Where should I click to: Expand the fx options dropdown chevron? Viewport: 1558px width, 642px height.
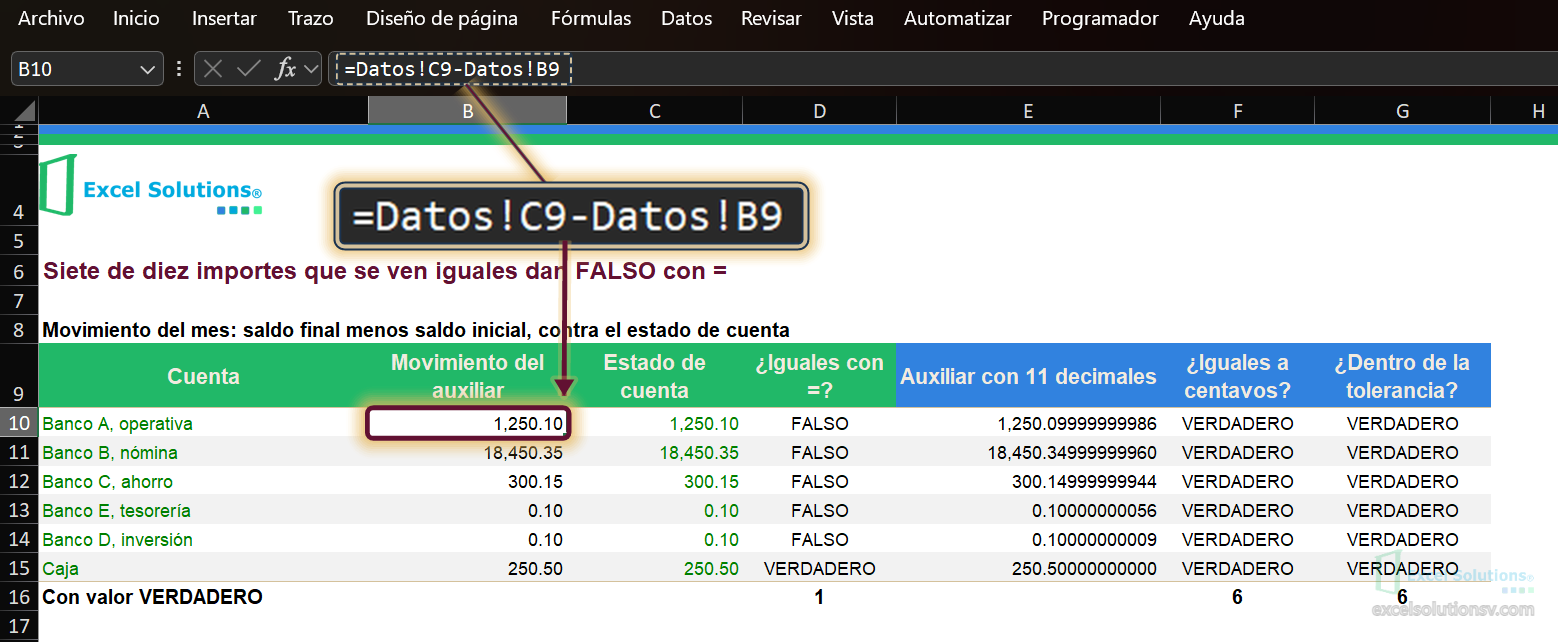coord(310,69)
